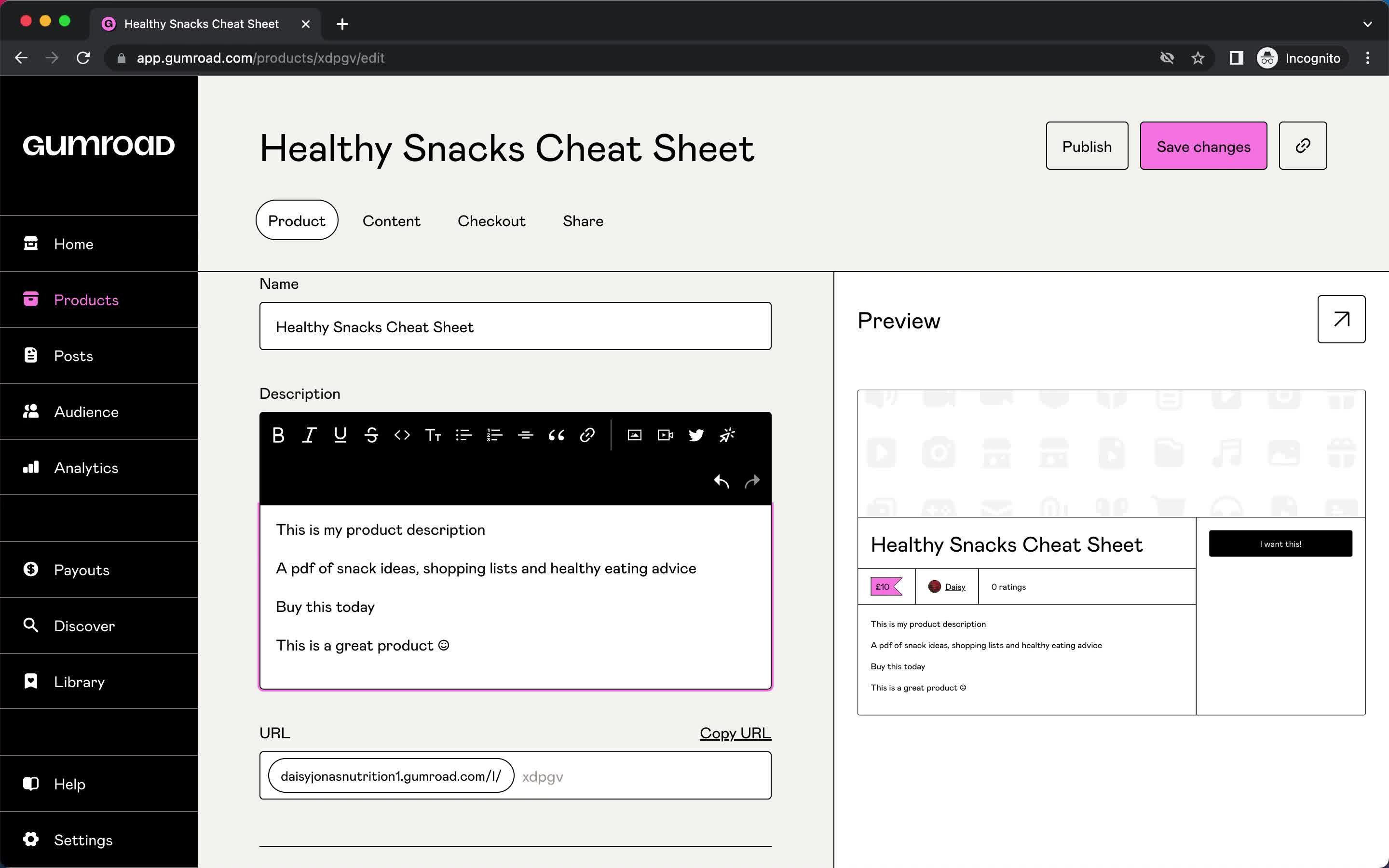Select the inline code formatting icon

(401, 435)
